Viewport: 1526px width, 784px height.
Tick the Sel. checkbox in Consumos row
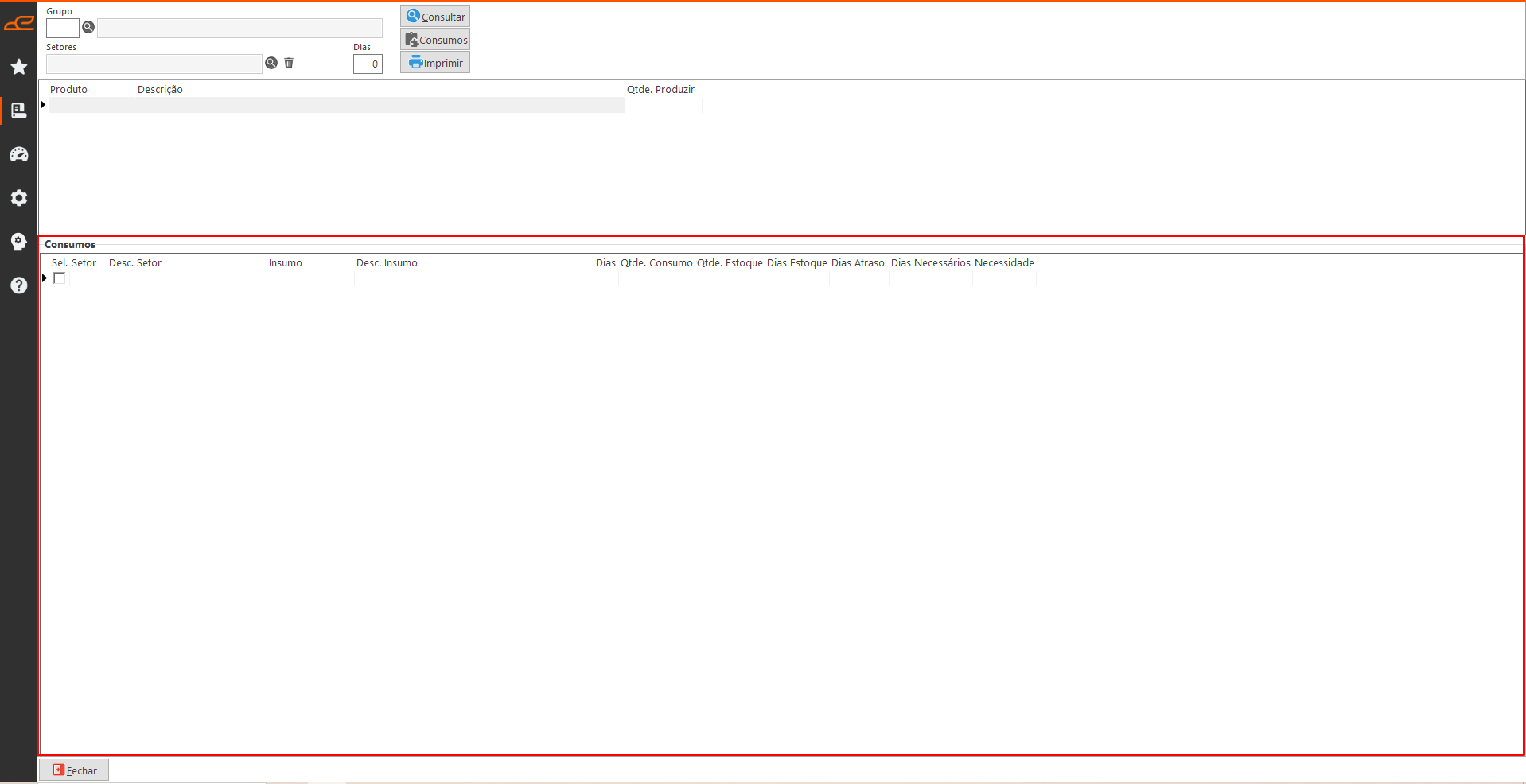(x=60, y=278)
